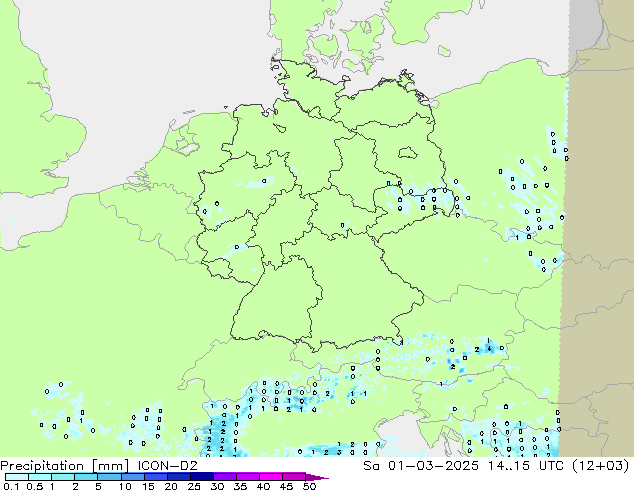Click the 'ICON-D2' model name

tap(168, 465)
